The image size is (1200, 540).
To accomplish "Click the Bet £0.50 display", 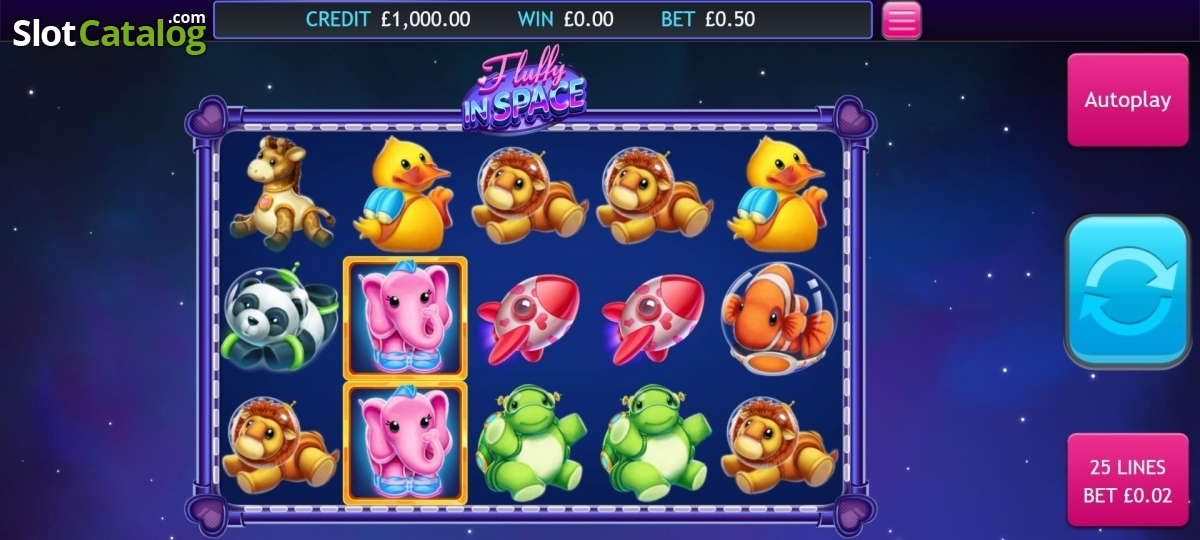I will coord(708,19).
